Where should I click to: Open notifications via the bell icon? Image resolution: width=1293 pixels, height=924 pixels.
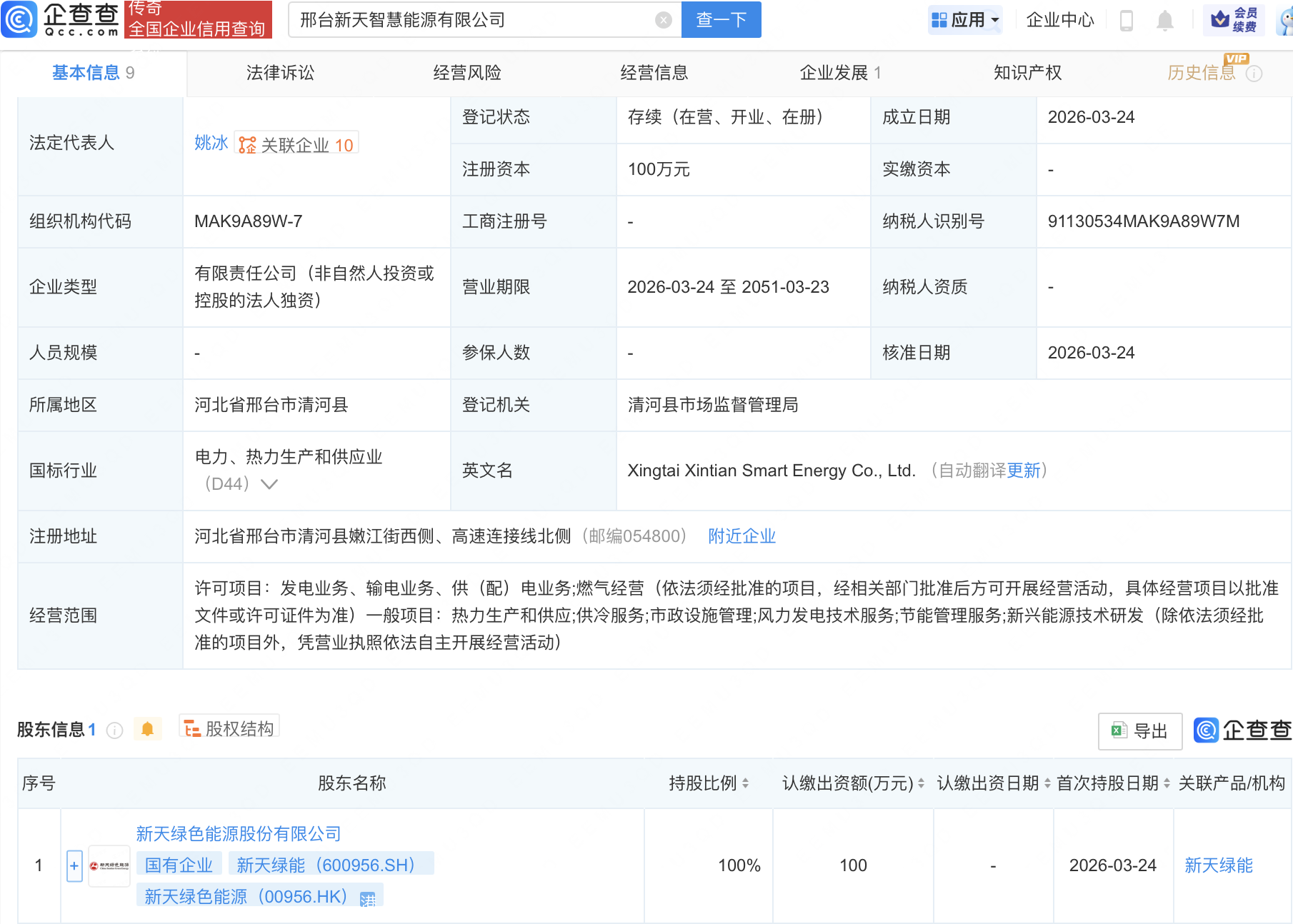[1164, 20]
